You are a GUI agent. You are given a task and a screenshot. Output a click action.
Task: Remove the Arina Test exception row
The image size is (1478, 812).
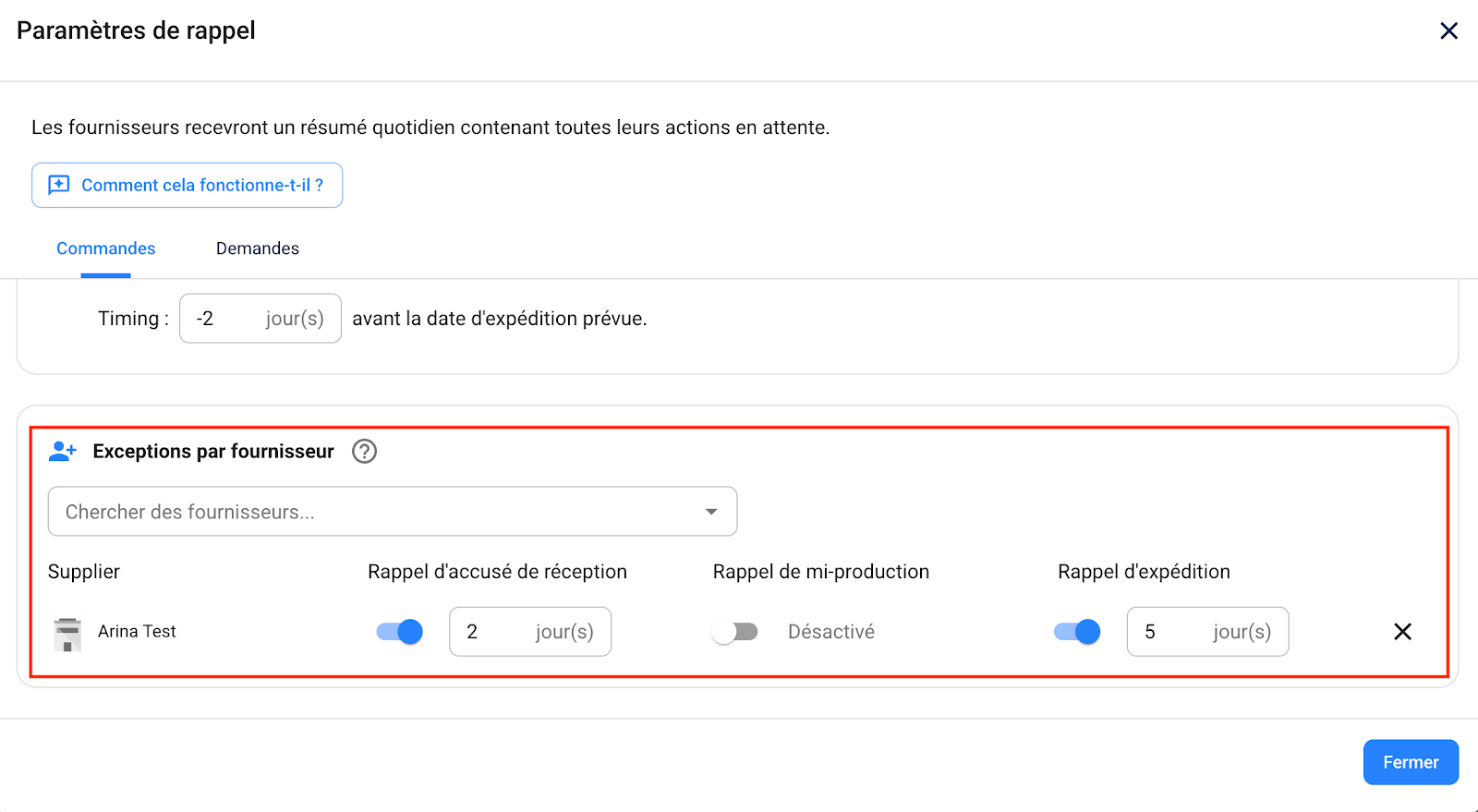[x=1402, y=632]
